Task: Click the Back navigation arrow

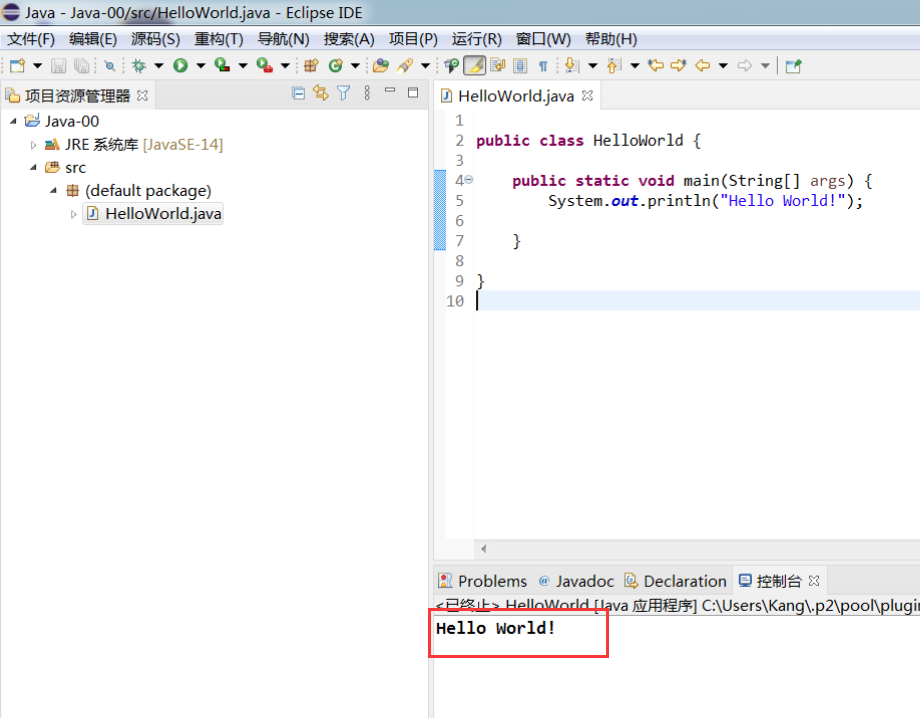Action: point(703,66)
